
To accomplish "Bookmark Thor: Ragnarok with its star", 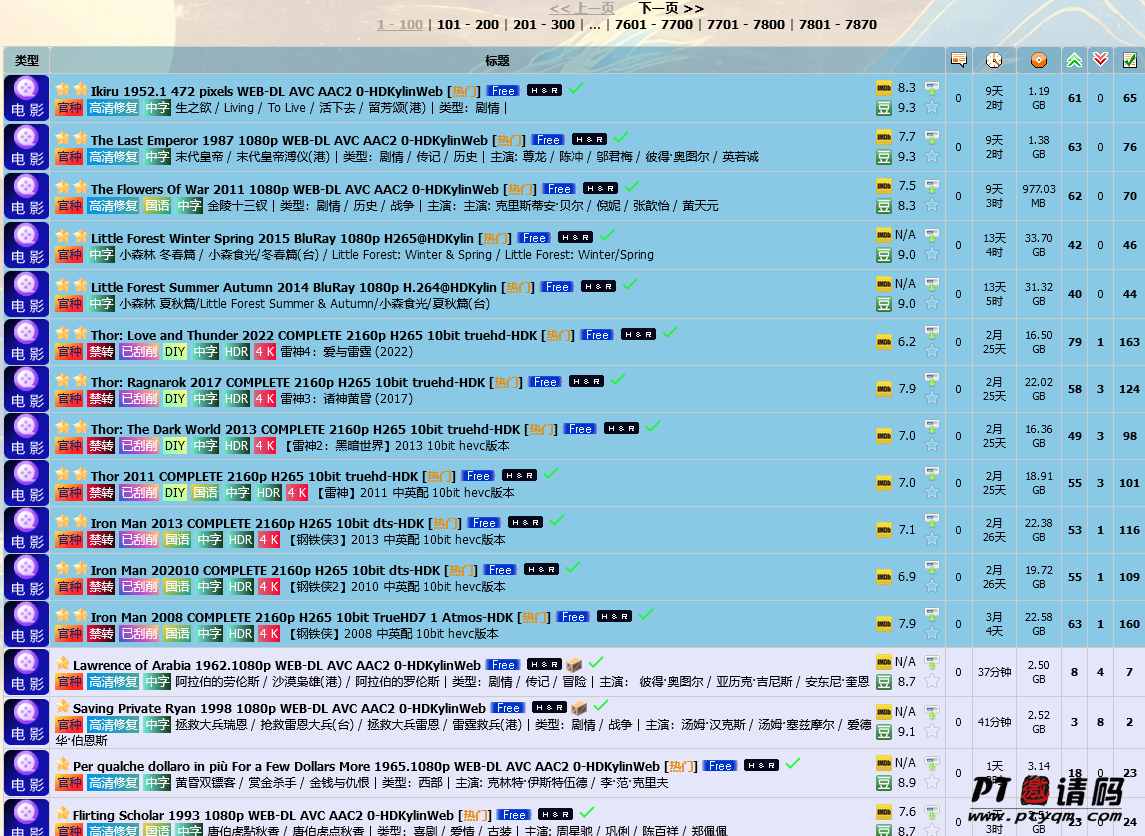I will click(932, 399).
